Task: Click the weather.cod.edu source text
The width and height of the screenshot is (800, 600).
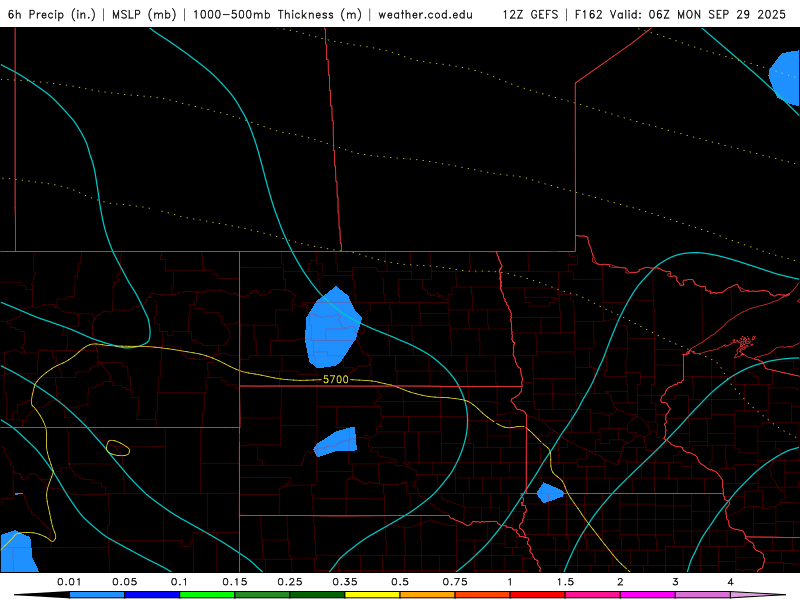Action: click(425, 14)
